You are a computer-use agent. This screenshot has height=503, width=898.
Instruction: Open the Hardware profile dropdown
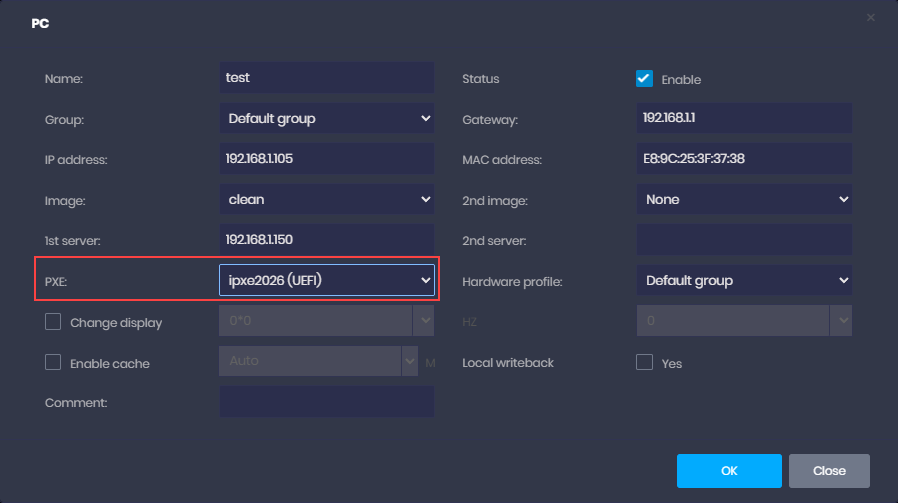coord(744,281)
